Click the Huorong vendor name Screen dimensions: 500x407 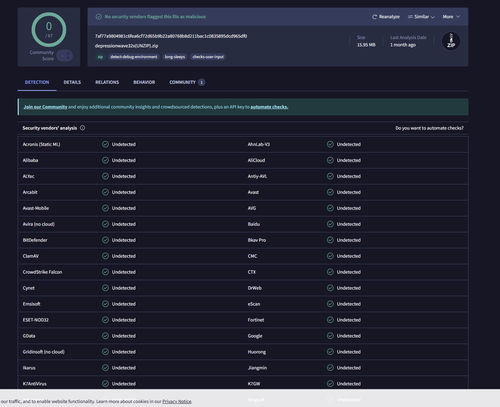coord(257,352)
